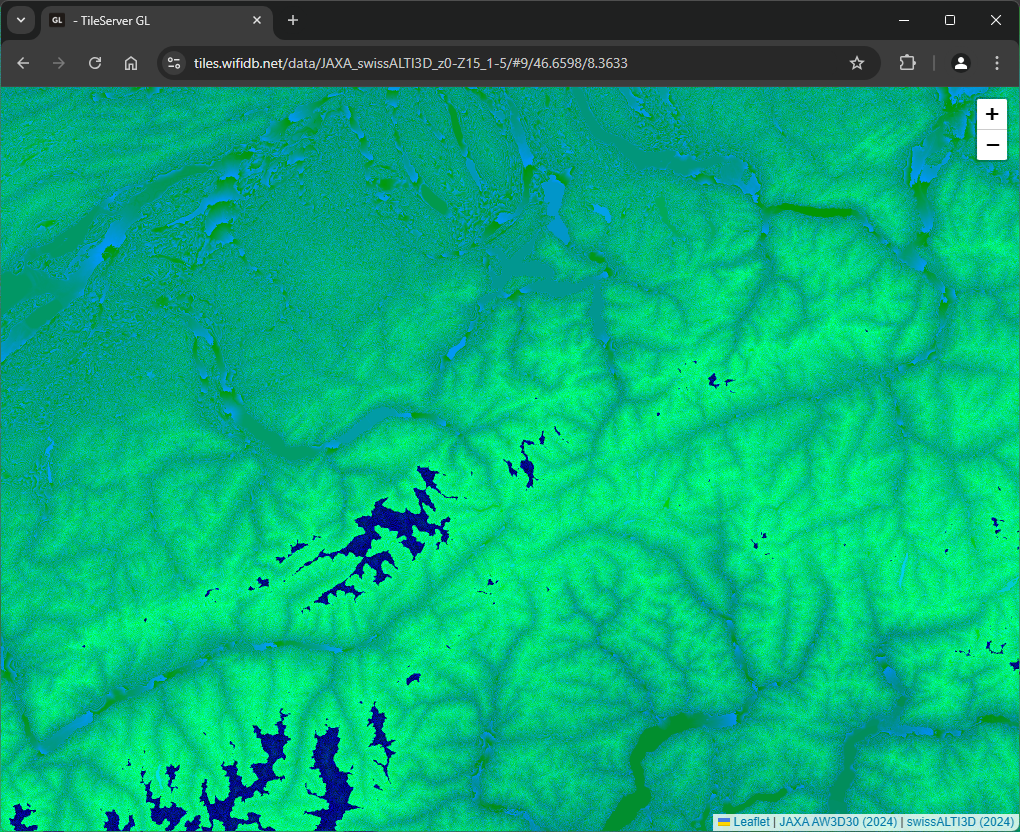Viewport: 1020px width, 832px height.
Task: Zoom out on the map
Action: [992, 146]
